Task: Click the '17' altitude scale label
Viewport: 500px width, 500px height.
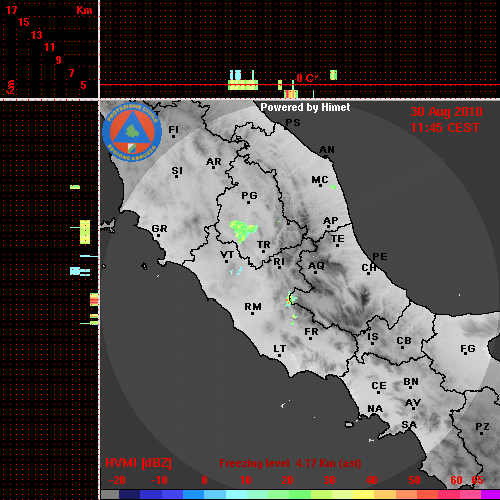Action: pos(11,10)
